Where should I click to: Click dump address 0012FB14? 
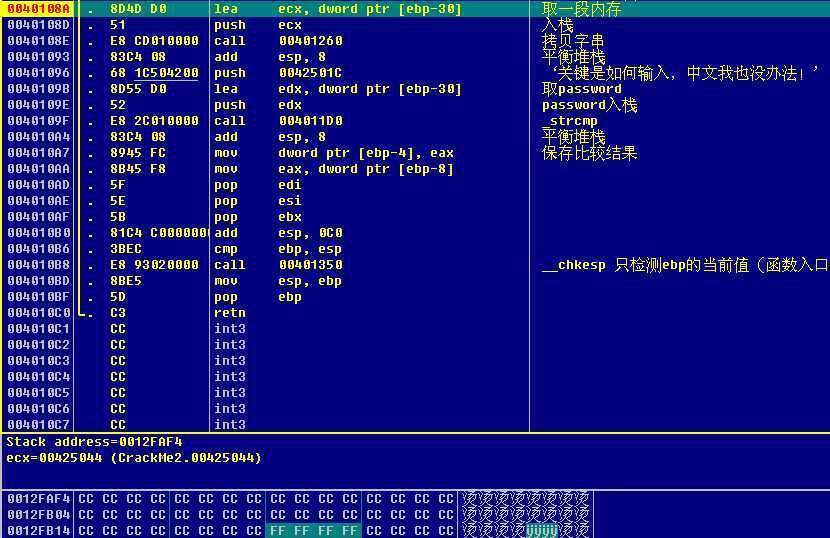click(x=38, y=530)
